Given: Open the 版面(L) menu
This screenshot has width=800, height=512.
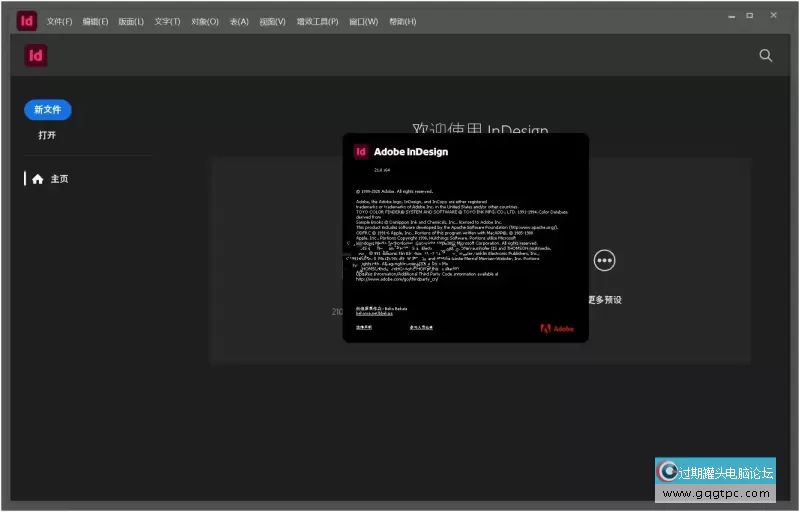Looking at the screenshot, I should point(131,21).
